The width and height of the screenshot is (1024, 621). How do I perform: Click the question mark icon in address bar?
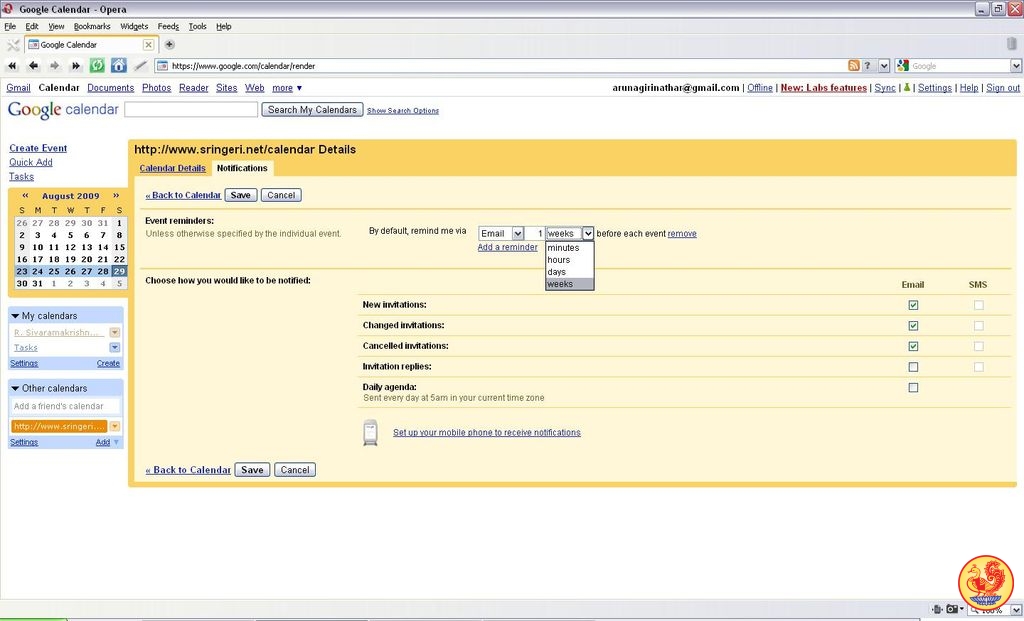(867, 65)
